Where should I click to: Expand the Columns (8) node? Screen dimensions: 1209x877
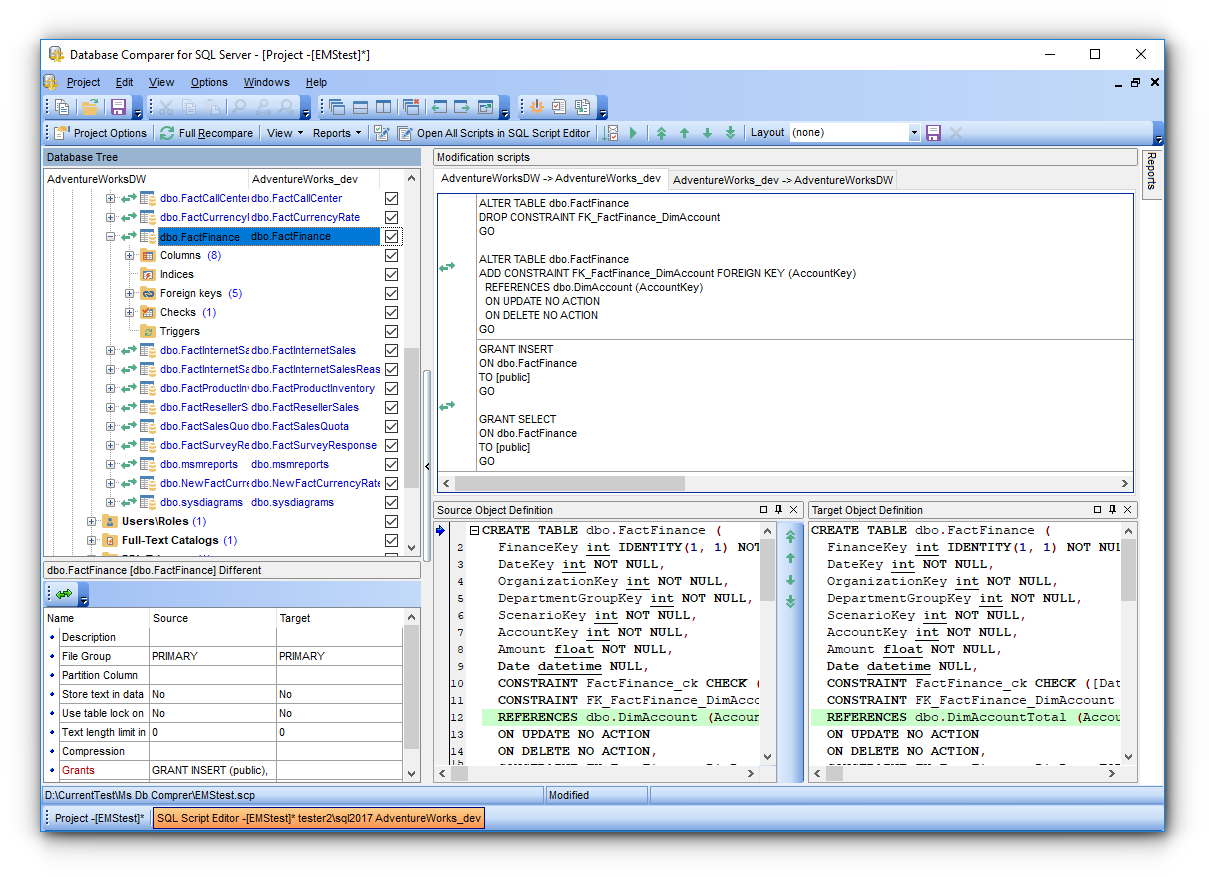pos(130,256)
